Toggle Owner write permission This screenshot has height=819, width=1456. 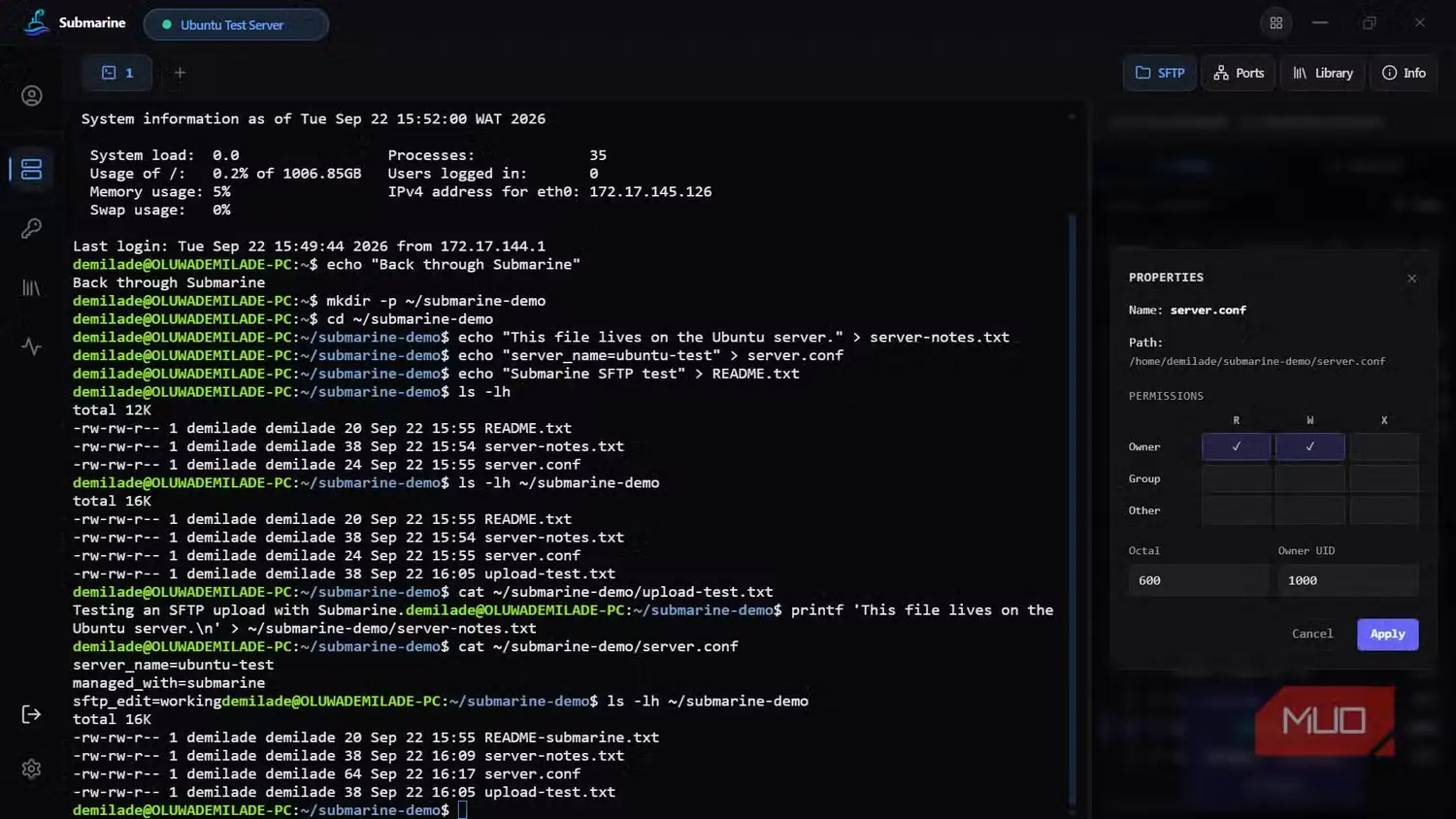click(x=1309, y=446)
